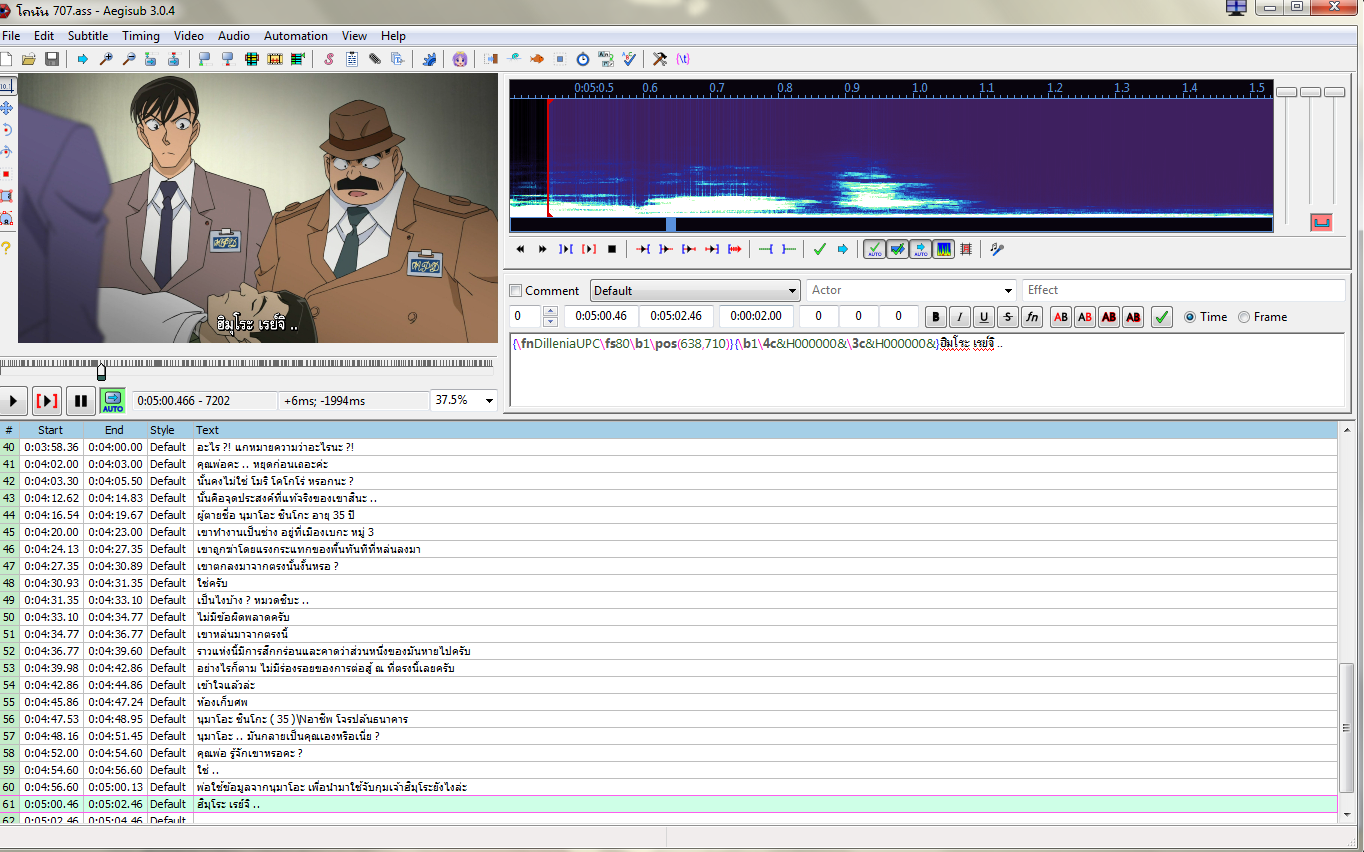Open font chooser with fn button
The height and width of the screenshot is (852, 1364).
[1032, 317]
